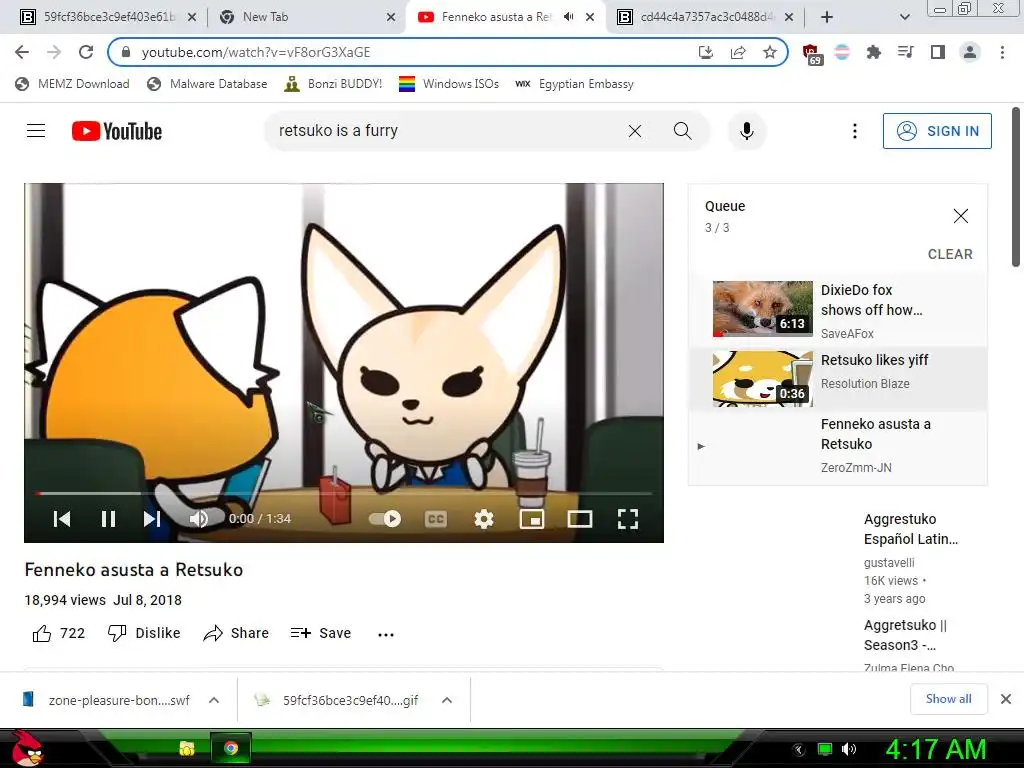The image size is (1024, 768).
Task: Toggle the Chrome side panel icon
Action: pos(938,52)
